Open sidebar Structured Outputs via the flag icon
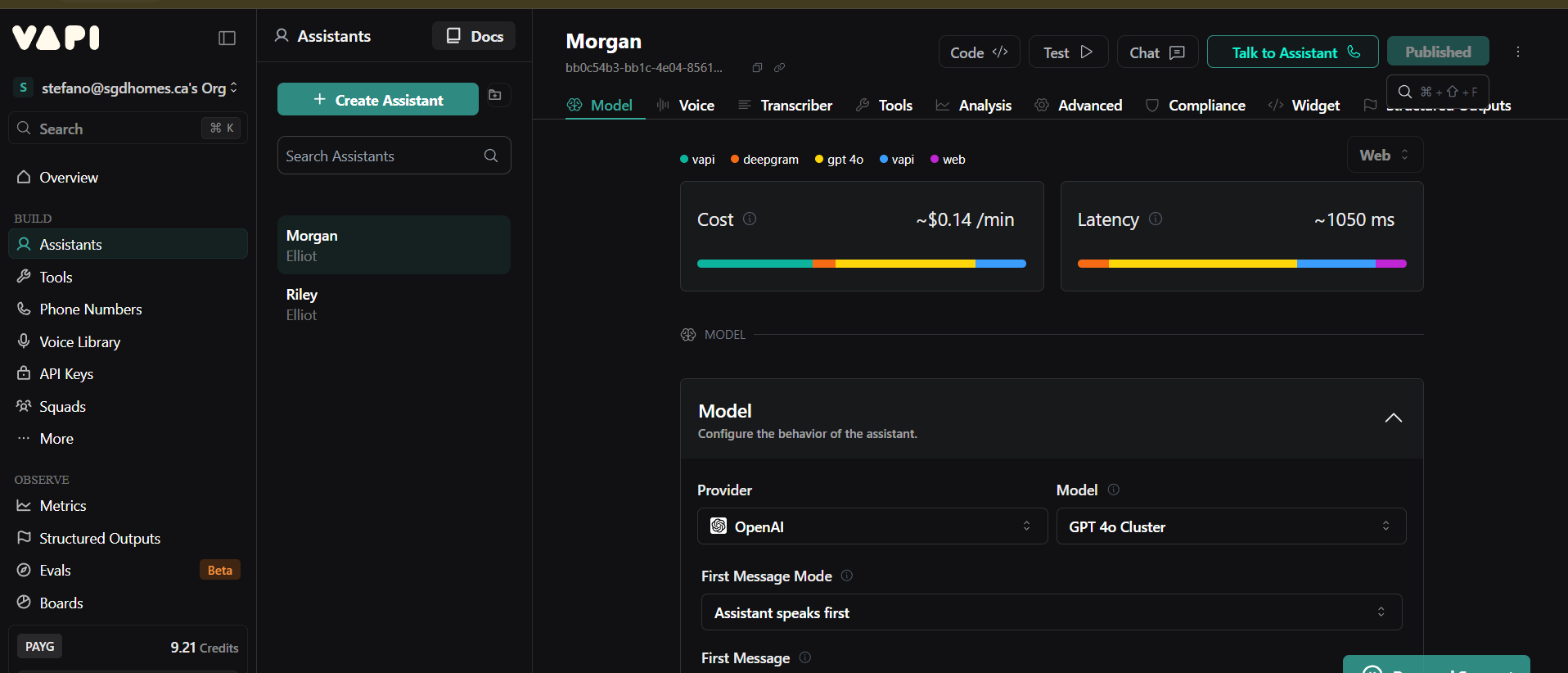Screen dimensions: 1568x673 click(x=24, y=538)
